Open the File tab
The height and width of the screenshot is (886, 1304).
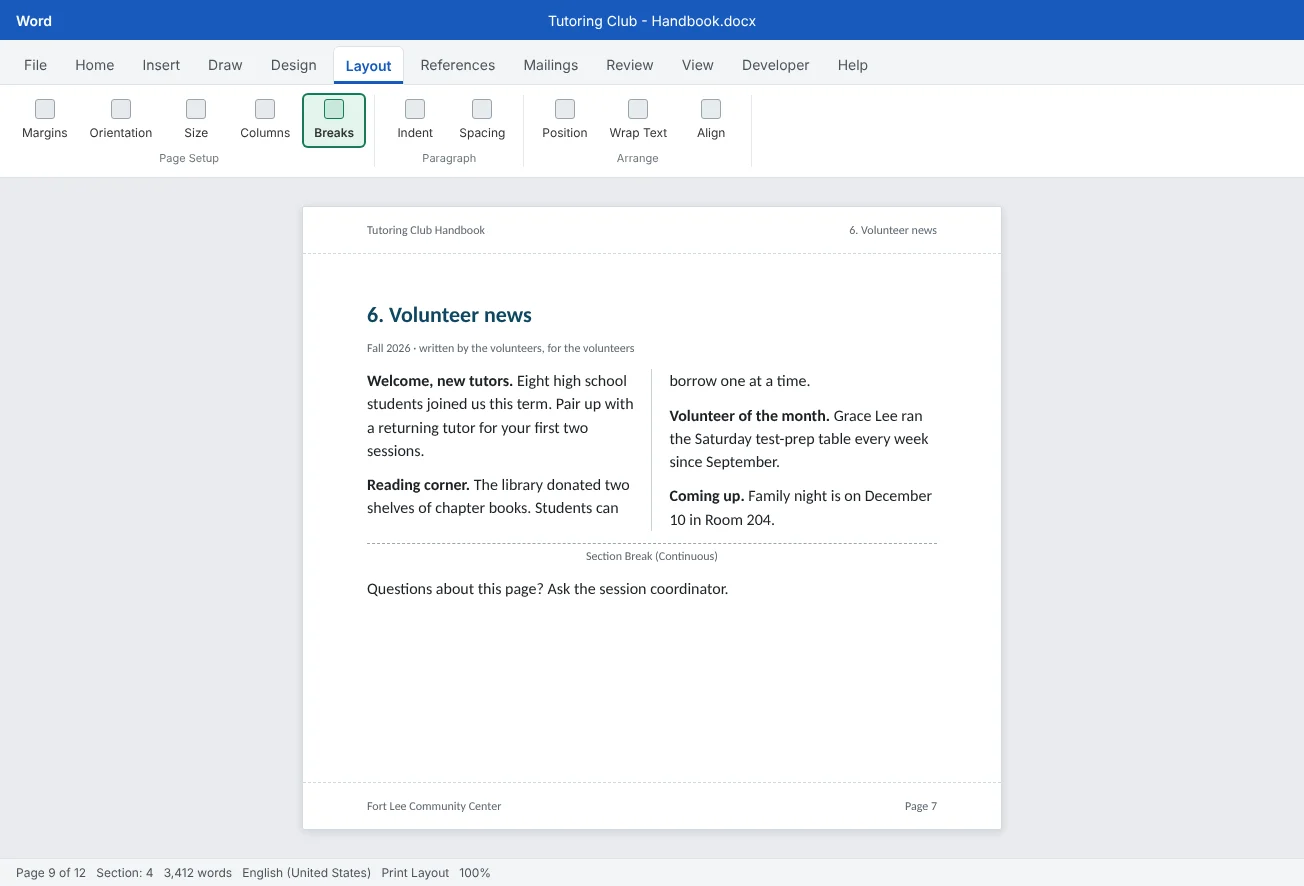pos(36,65)
